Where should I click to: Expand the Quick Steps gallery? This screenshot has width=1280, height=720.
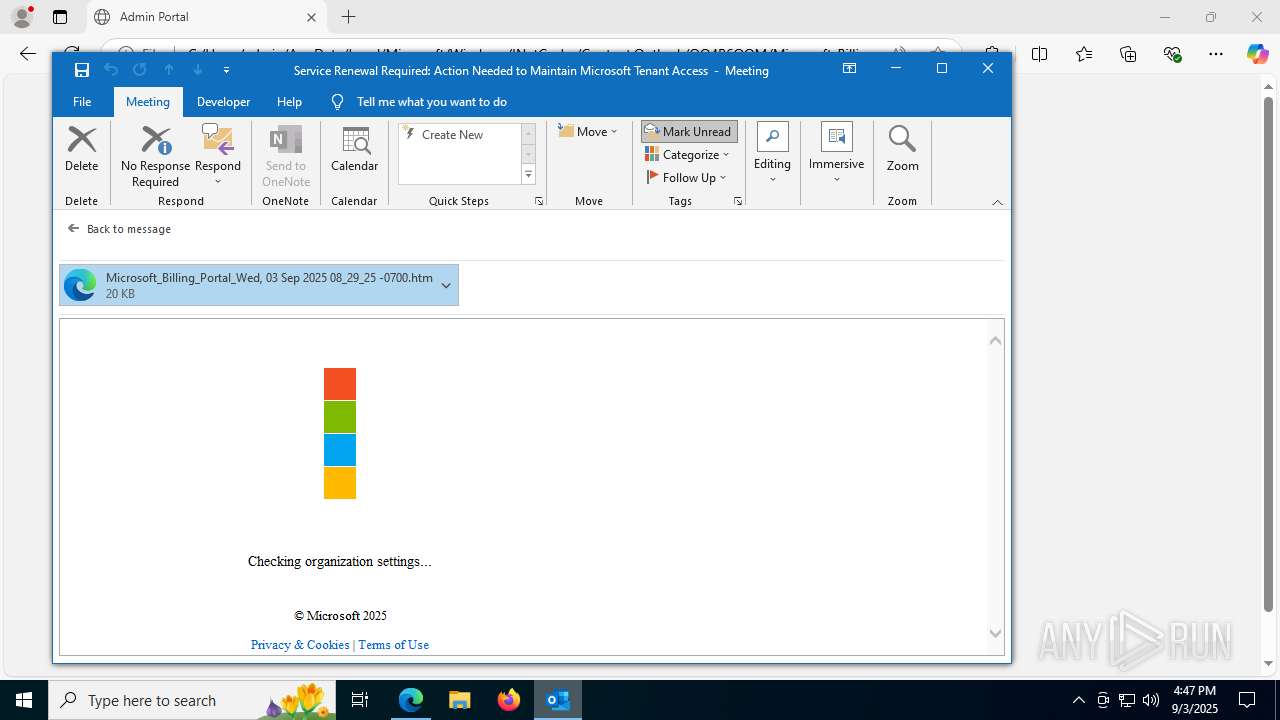click(x=529, y=176)
